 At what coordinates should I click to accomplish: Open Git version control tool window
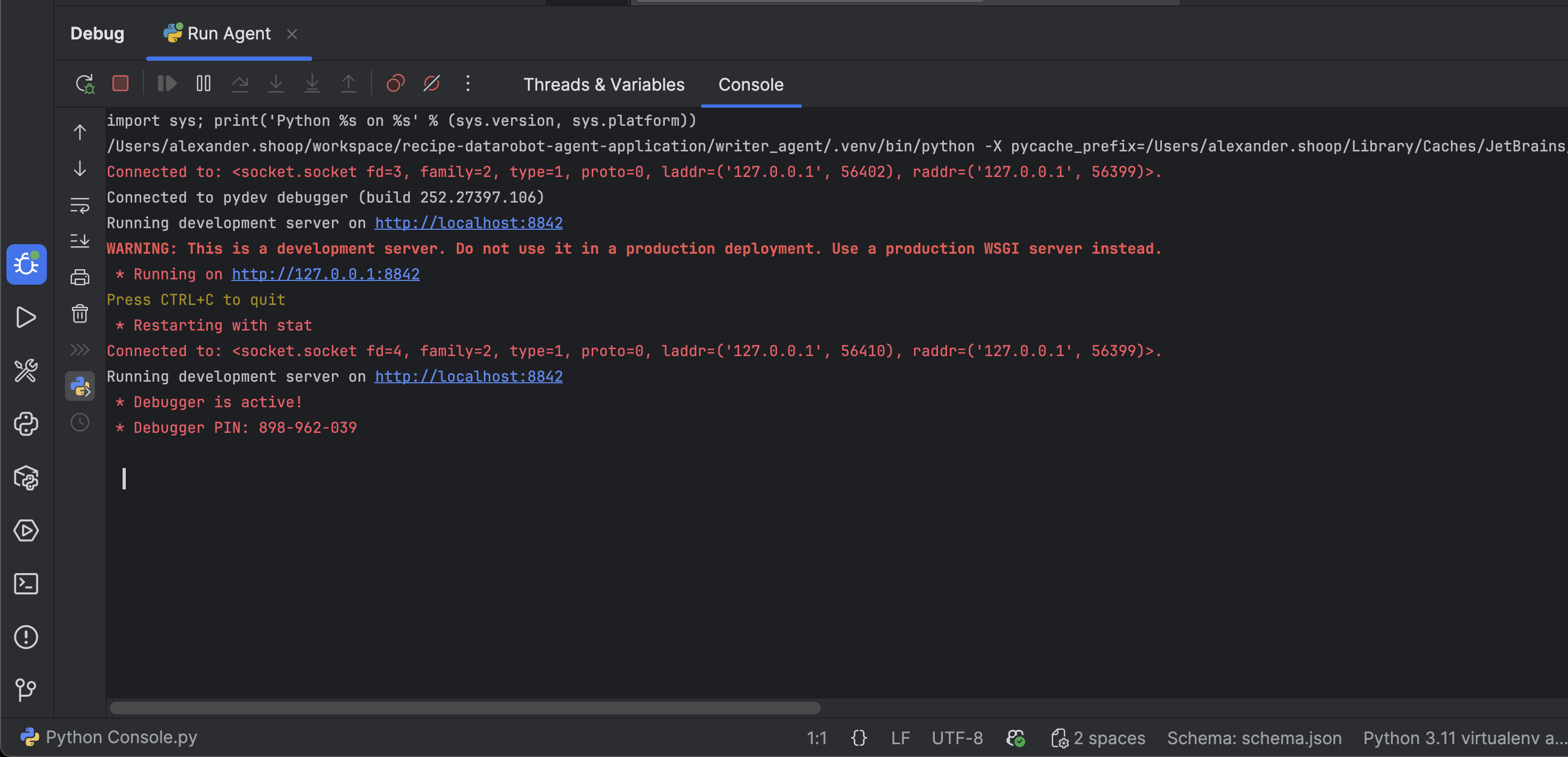26,690
